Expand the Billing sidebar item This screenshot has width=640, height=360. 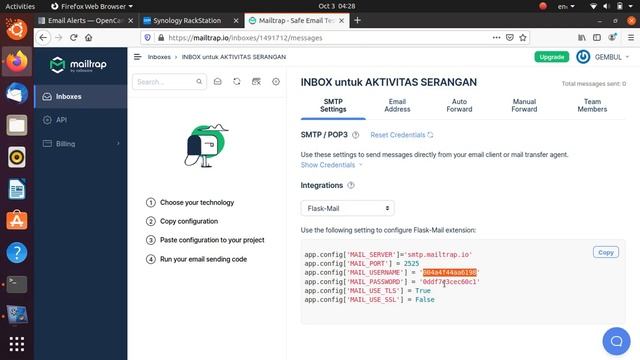pyautogui.click(x=80, y=144)
